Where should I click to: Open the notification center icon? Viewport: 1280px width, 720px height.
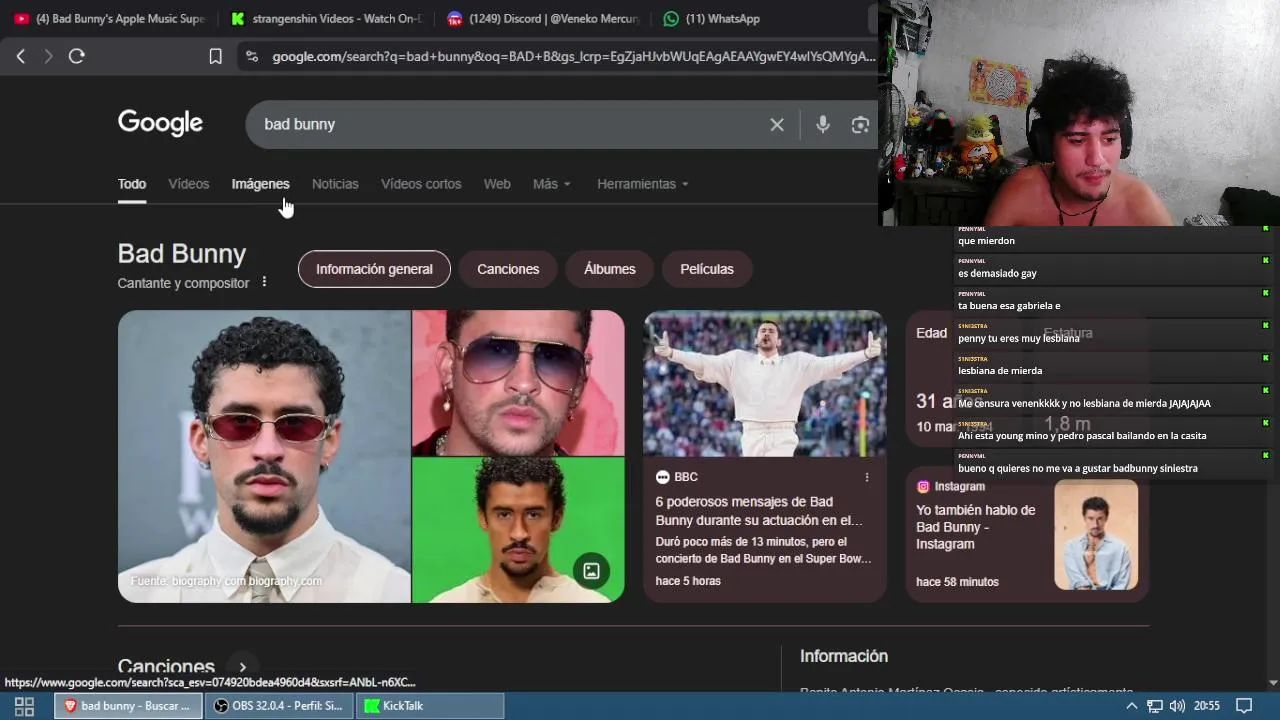click(1244, 706)
